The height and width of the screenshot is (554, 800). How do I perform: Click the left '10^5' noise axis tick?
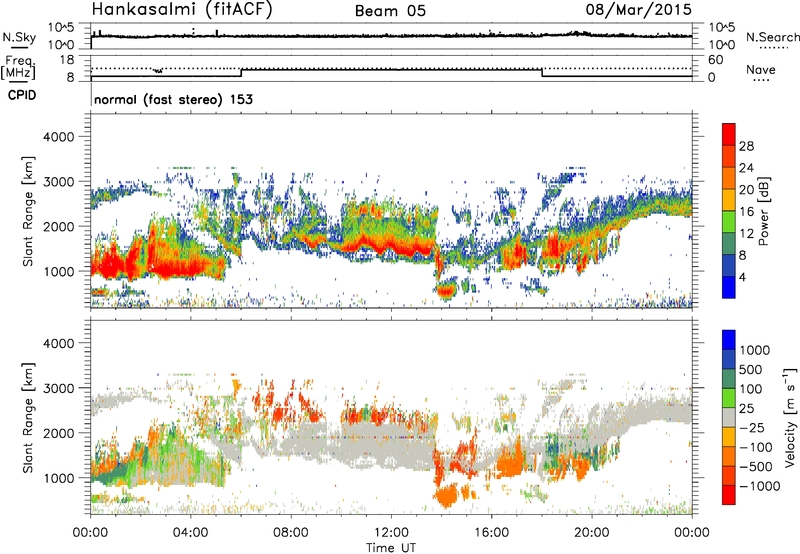[61, 27]
